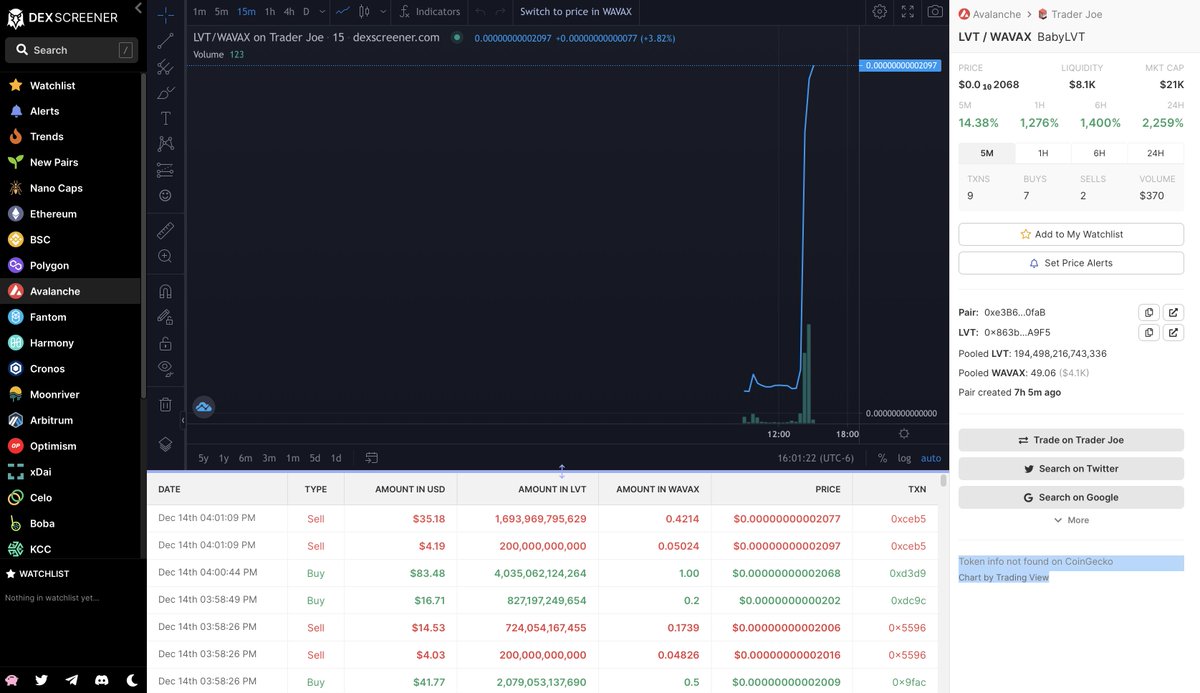Open the Discord icon link
This screenshot has width=1200, height=693.
click(101, 680)
